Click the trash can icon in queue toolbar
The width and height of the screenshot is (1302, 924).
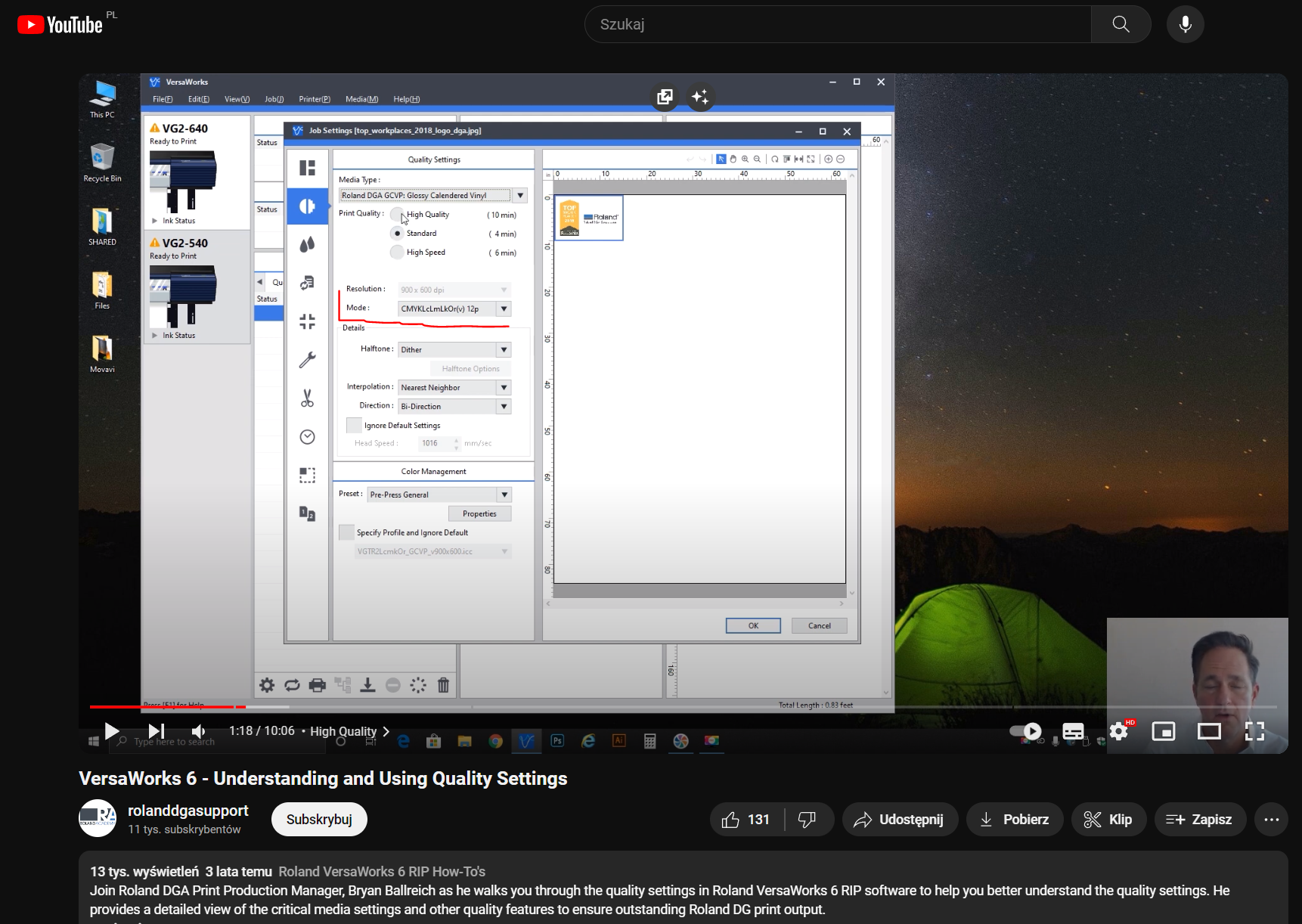444,685
